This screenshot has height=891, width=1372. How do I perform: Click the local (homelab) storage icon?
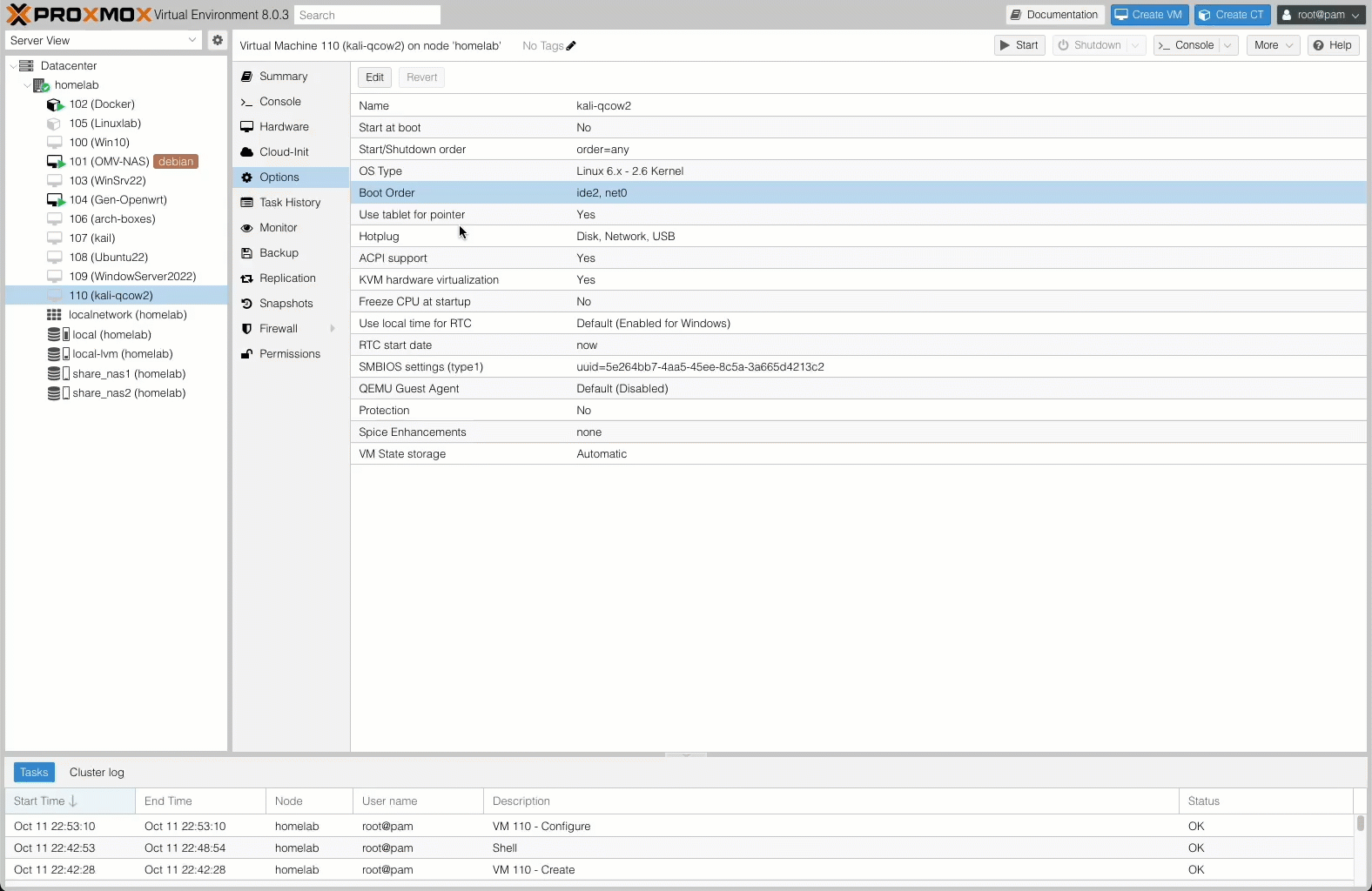(x=57, y=334)
